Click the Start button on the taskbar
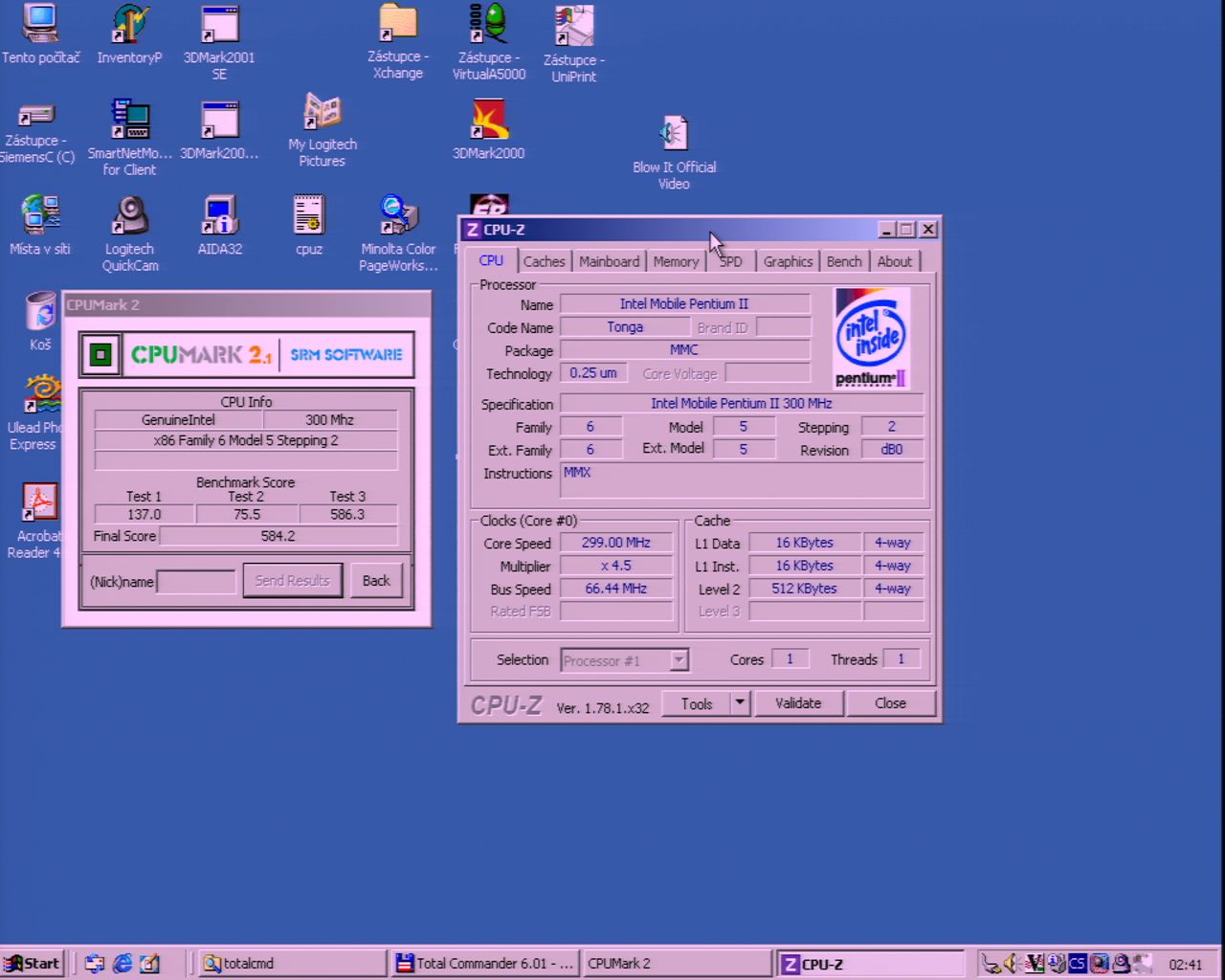Screen dimensions: 1225x980 33,964
